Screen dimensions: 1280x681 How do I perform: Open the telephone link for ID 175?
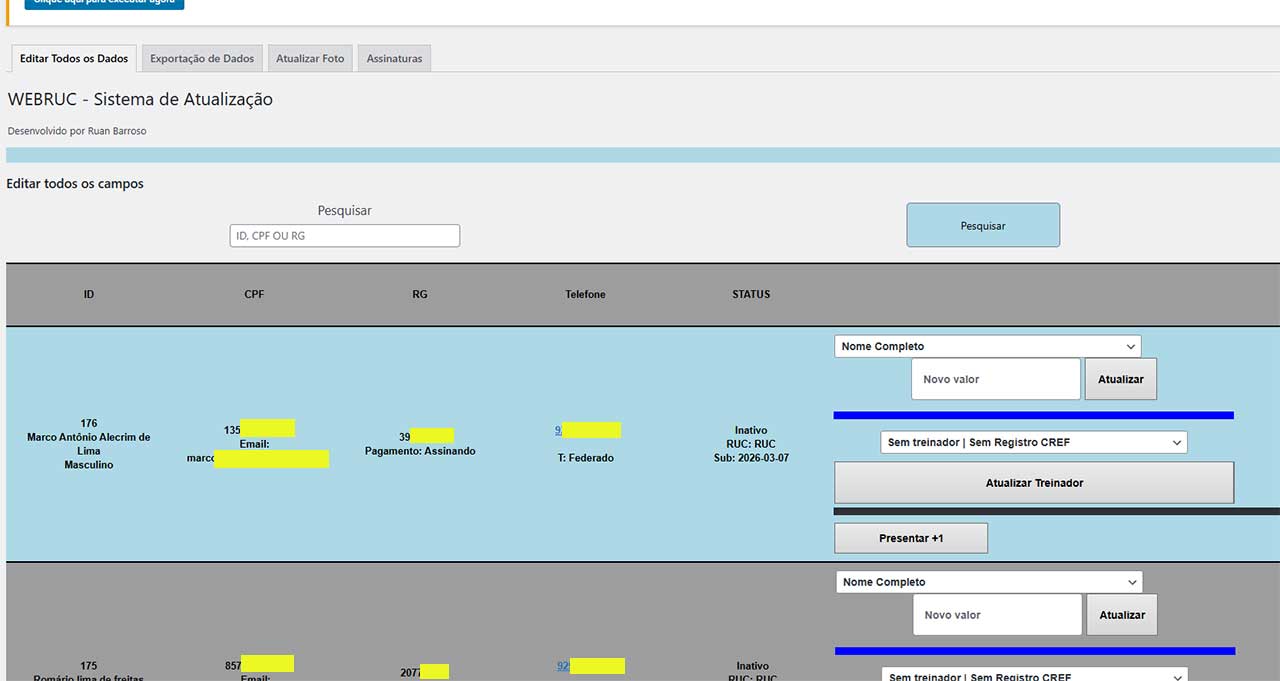pos(563,666)
